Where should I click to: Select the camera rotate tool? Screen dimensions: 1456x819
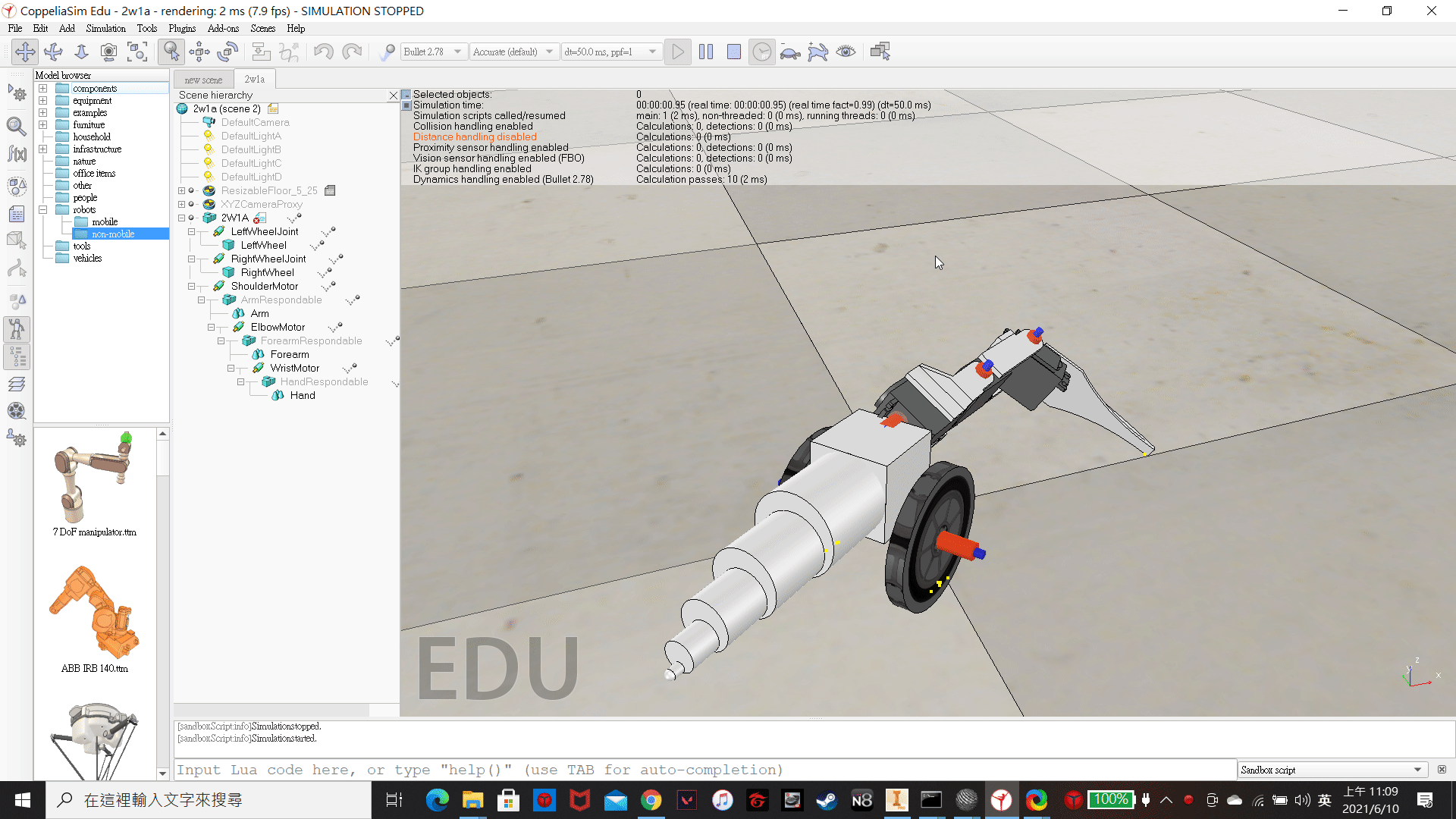click(53, 52)
